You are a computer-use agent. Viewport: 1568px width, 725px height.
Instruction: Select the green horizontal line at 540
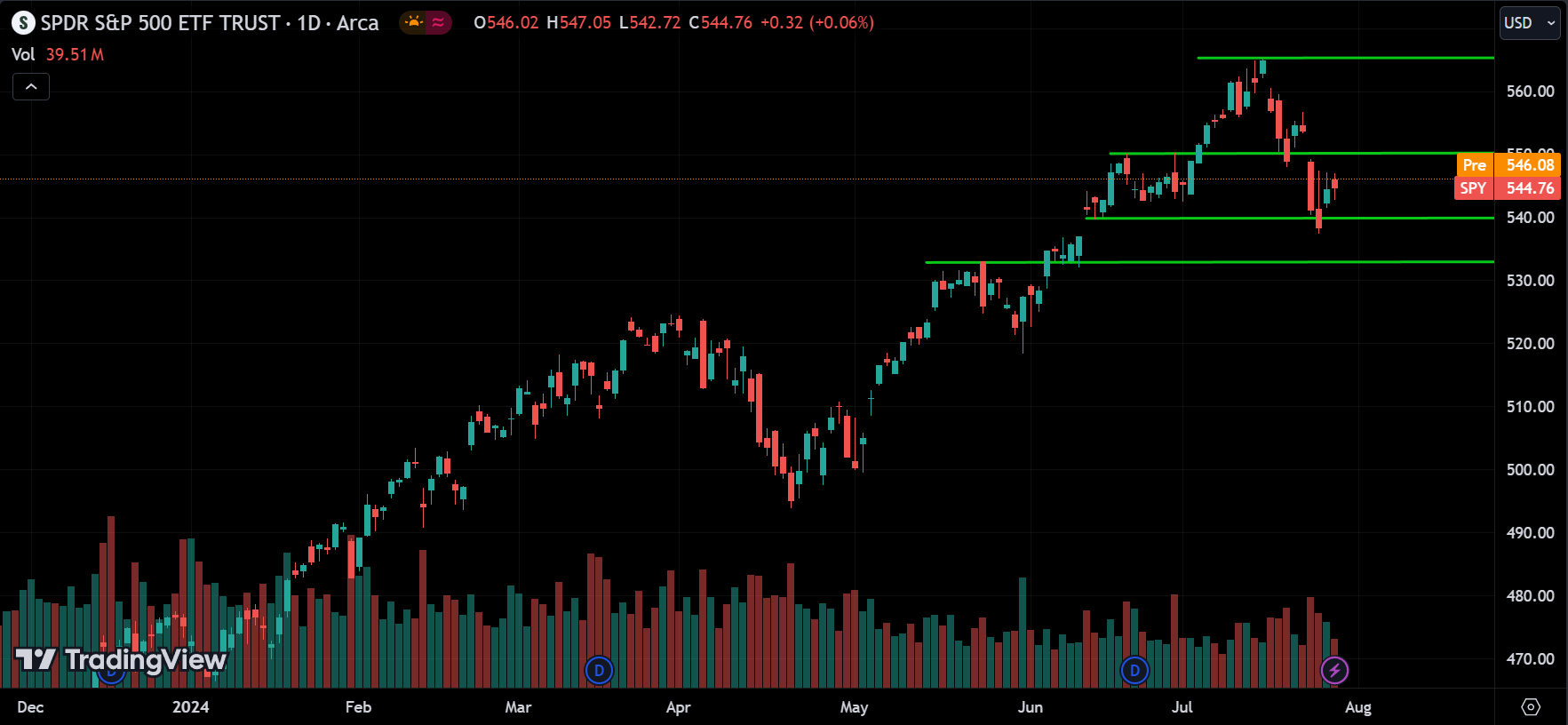click(1290, 218)
